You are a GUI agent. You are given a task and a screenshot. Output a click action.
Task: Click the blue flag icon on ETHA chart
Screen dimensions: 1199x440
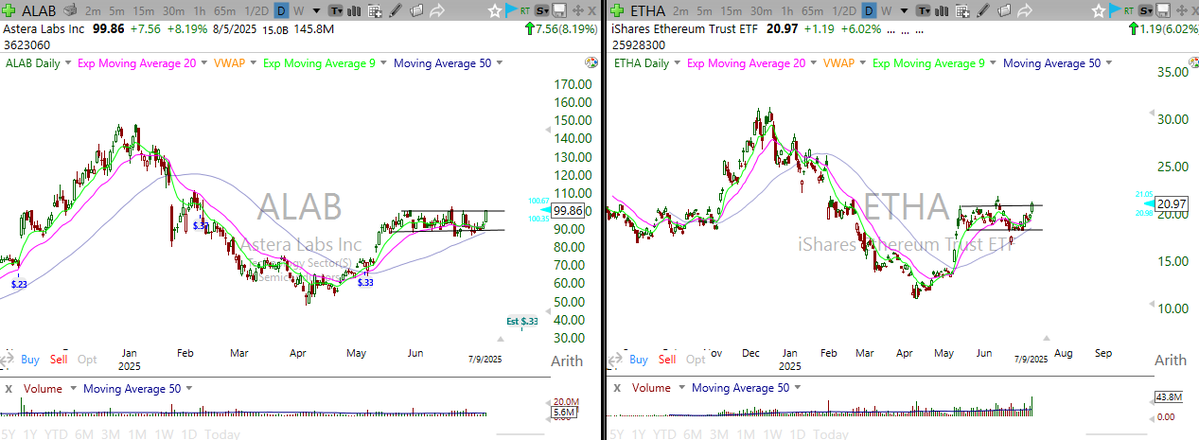pyautogui.click(x=1115, y=10)
